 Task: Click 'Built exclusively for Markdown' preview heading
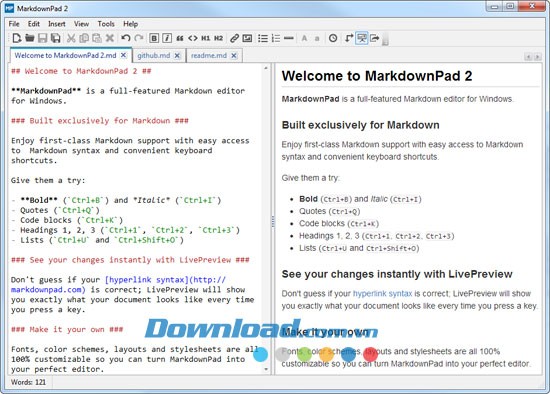tap(361, 125)
